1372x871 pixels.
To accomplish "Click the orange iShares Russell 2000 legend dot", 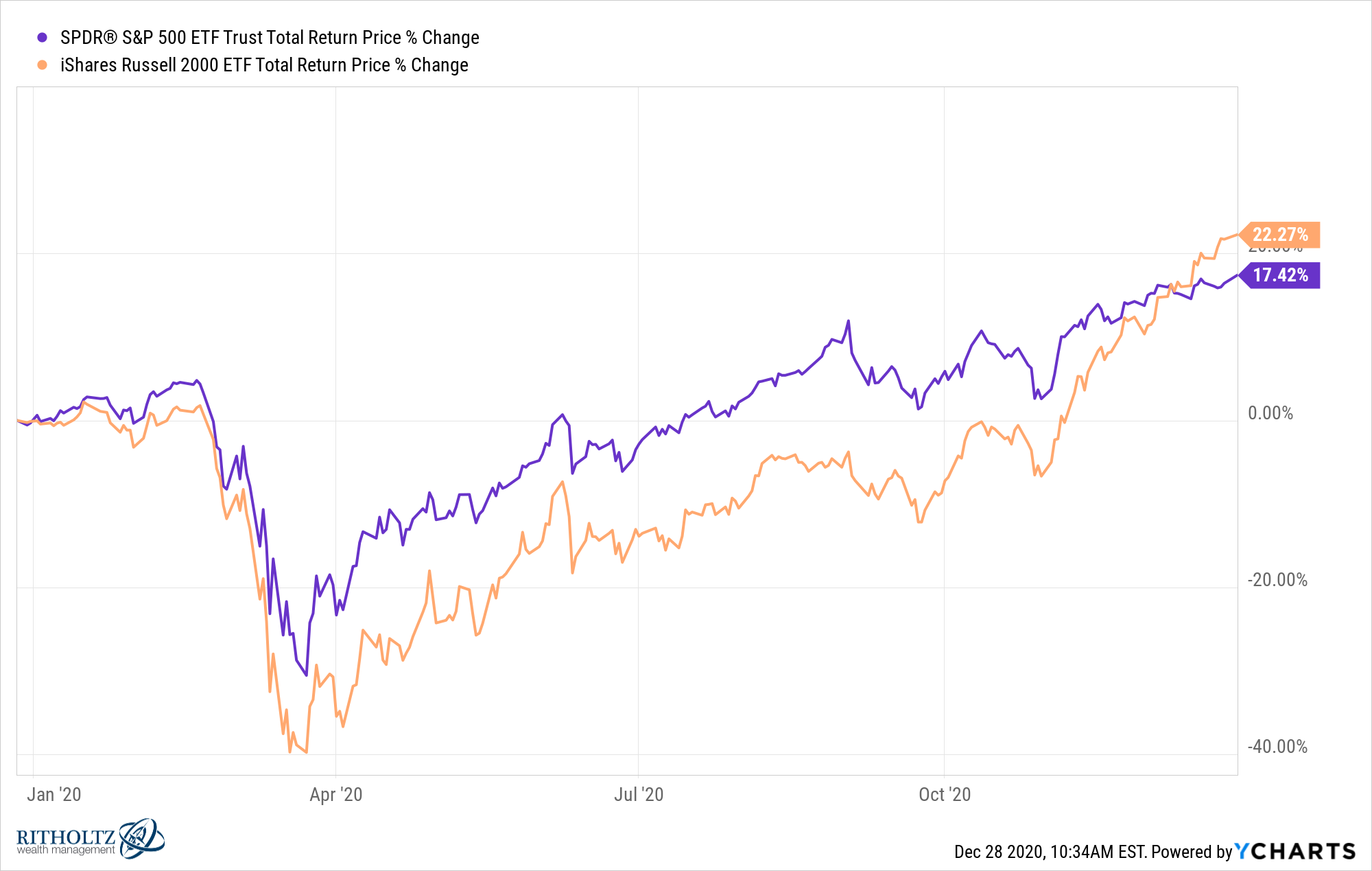I will 43,65.
